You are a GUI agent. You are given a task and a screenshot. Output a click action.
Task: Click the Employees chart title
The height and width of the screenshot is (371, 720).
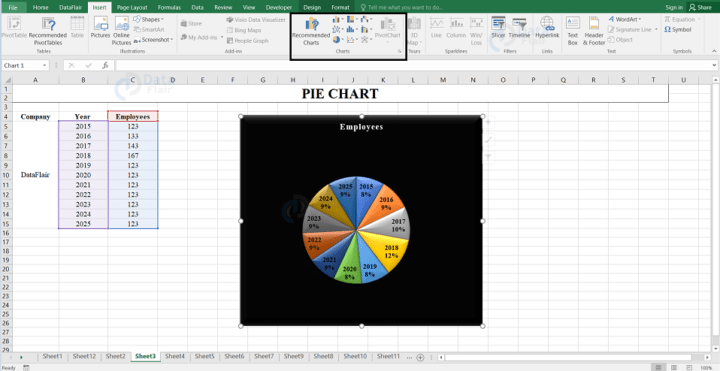point(361,127)
